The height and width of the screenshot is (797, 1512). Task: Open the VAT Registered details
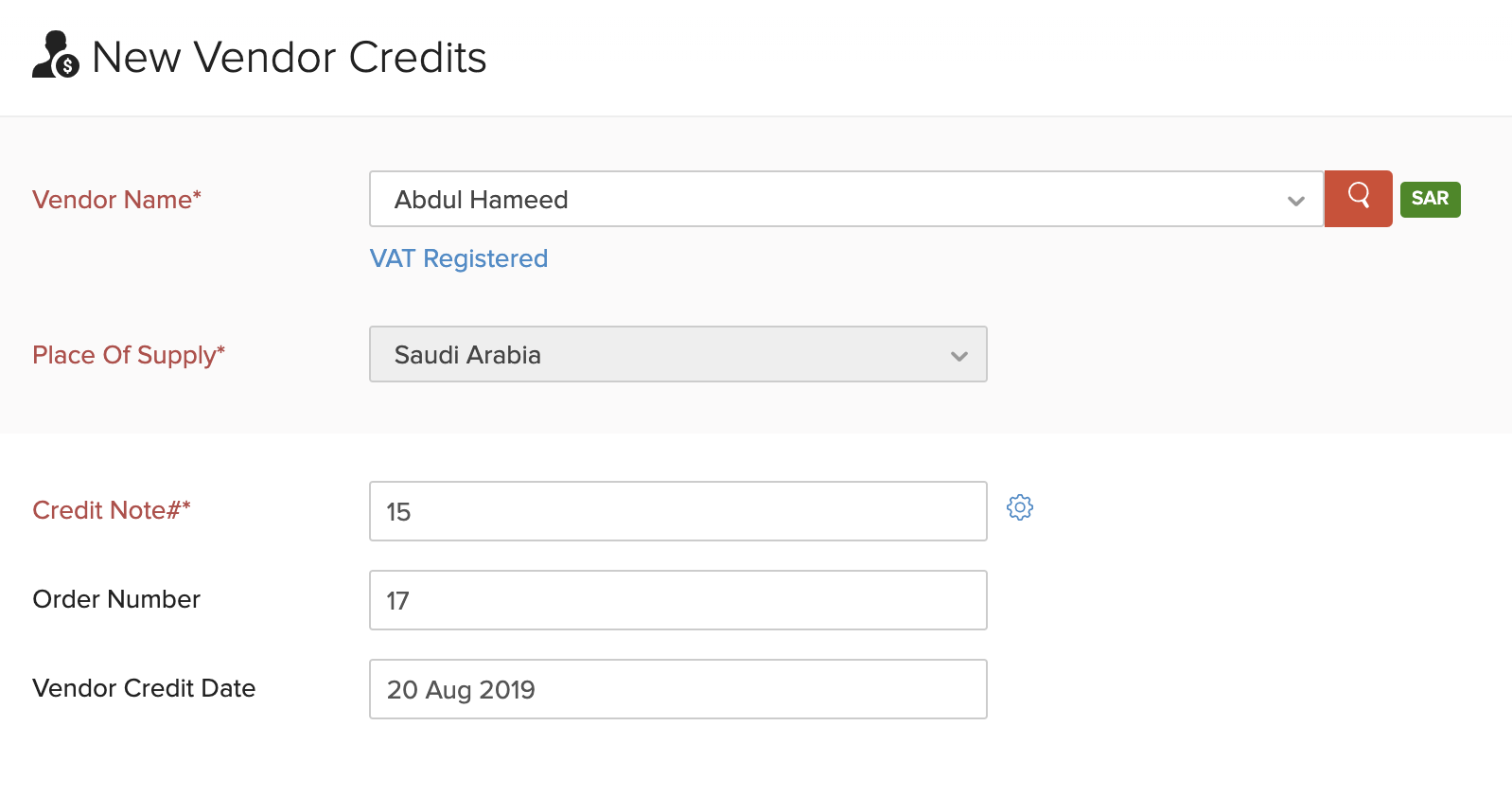pyautogui.click(x=458, y=257)
